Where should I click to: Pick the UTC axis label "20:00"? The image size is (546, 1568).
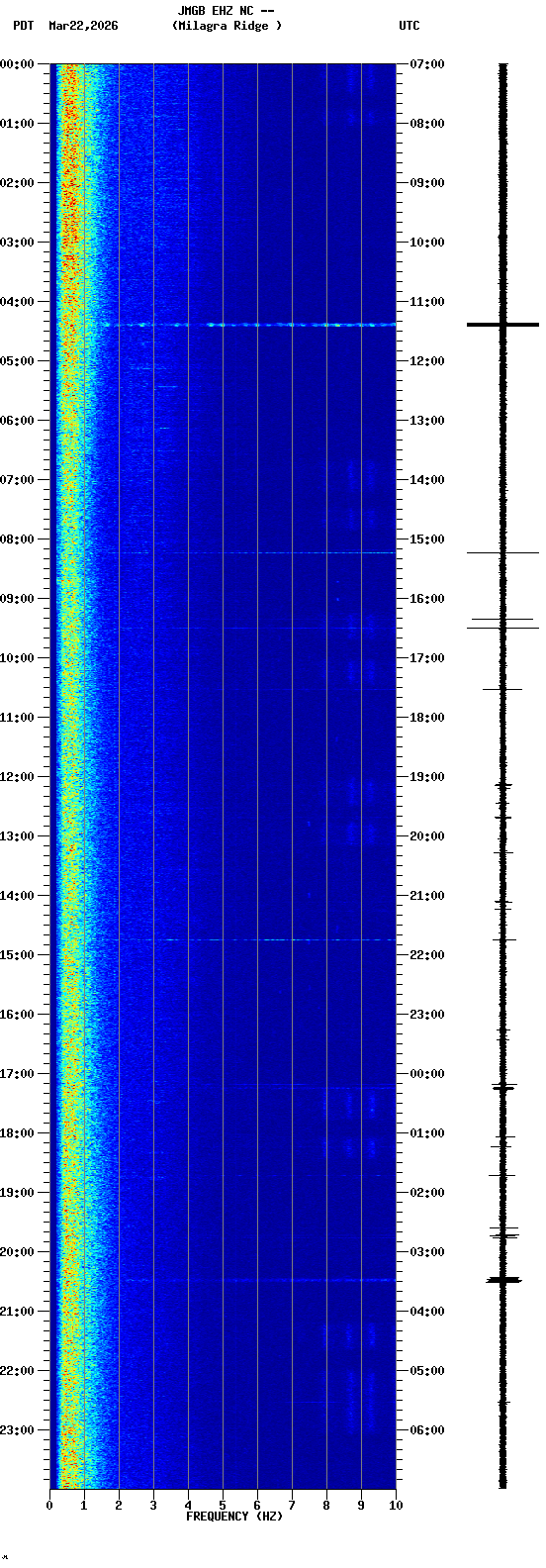426,836
